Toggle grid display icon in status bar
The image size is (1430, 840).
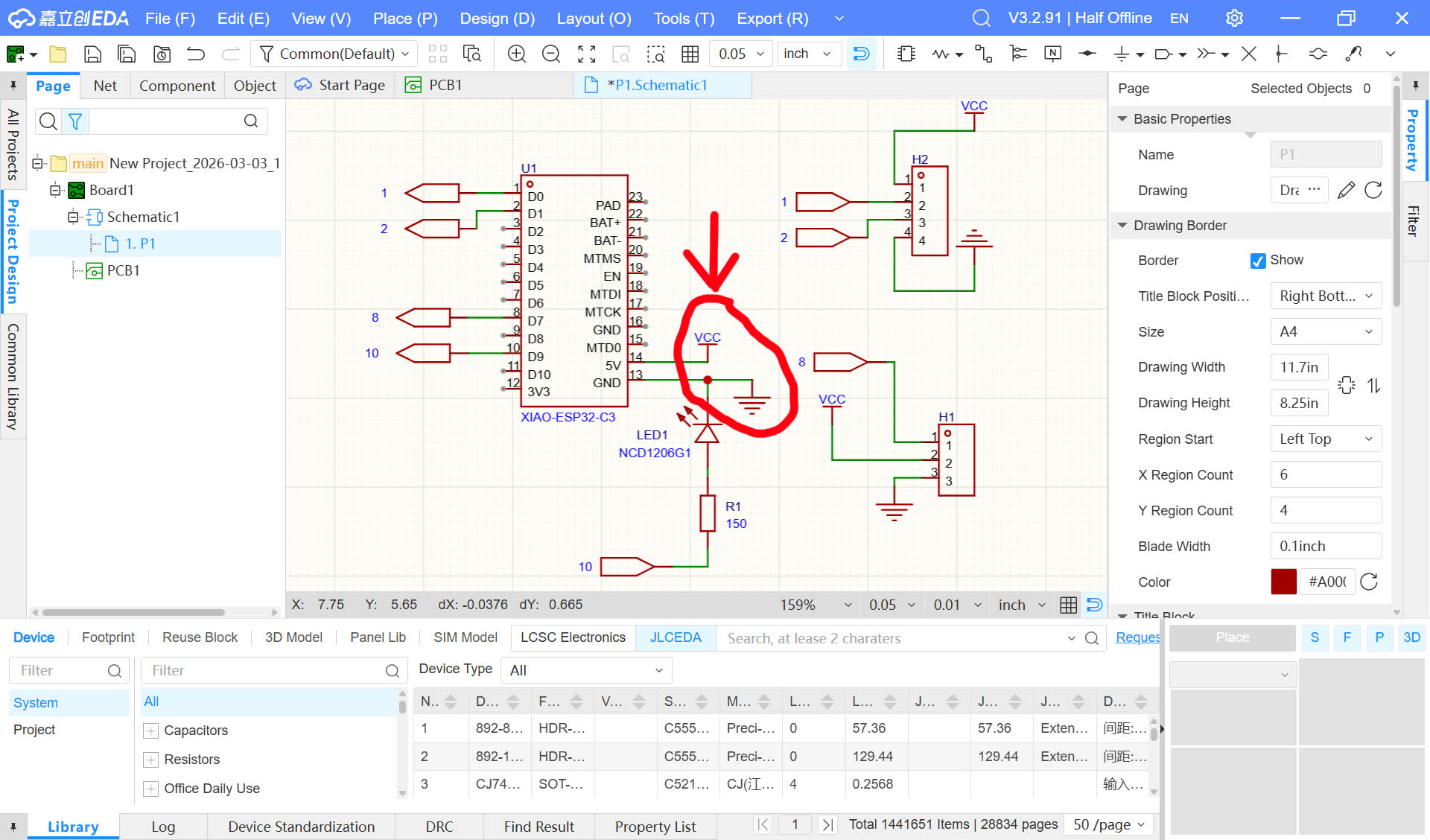[1068, 605]
